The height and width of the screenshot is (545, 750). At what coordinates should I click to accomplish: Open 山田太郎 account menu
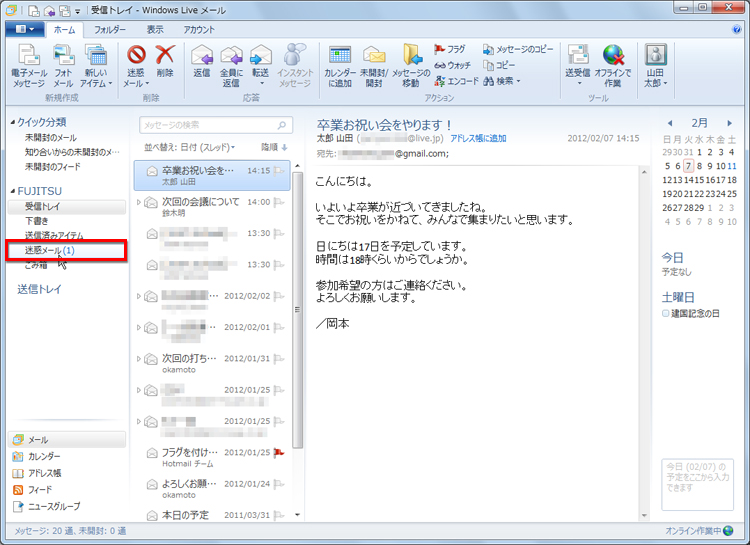655,66
